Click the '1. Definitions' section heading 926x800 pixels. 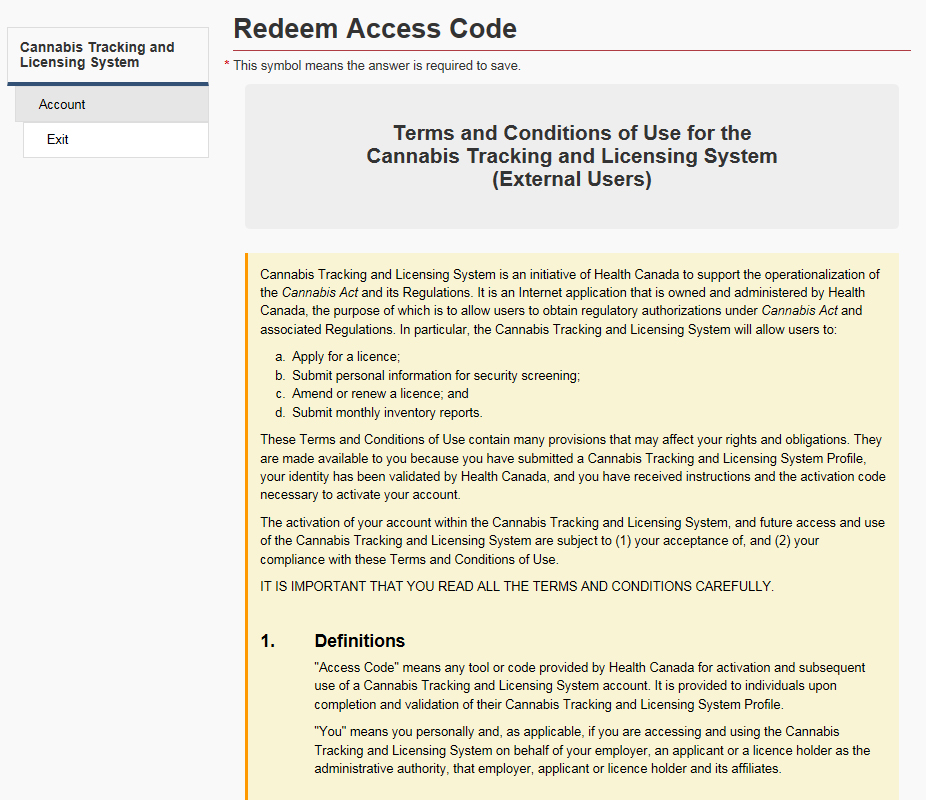click(360, 641)
